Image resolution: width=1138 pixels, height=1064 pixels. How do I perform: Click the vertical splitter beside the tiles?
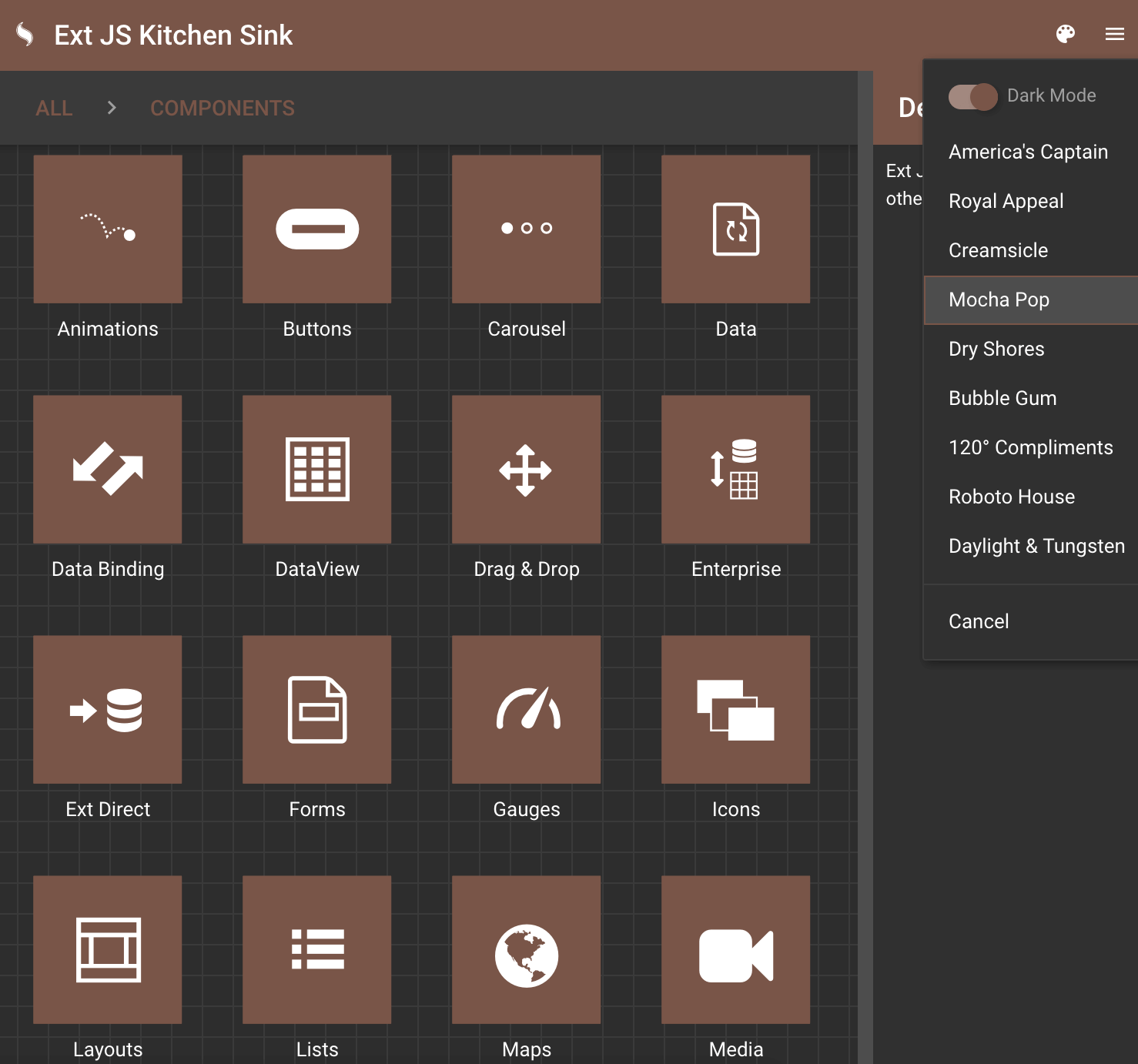tap(865, 567)
